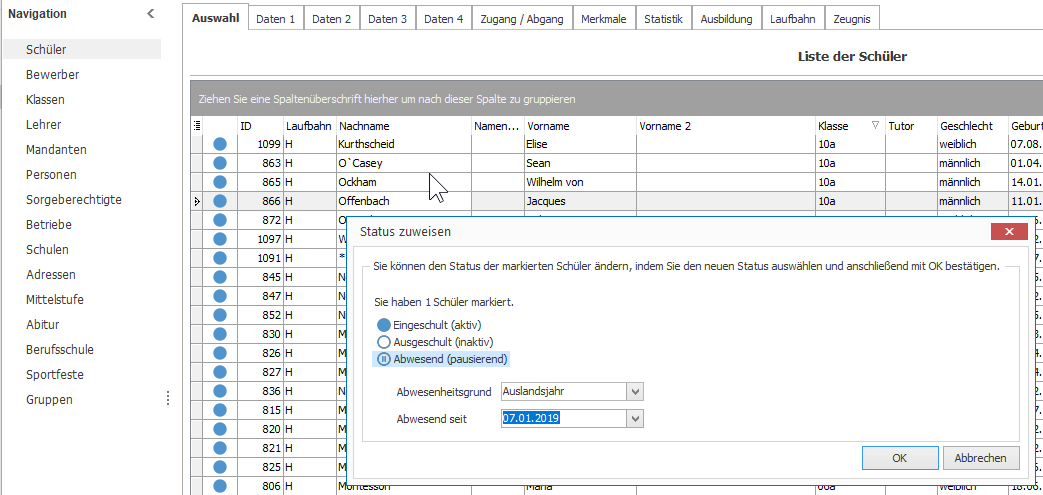Click the row indicator arrow for Offenbach

(196, 201)
